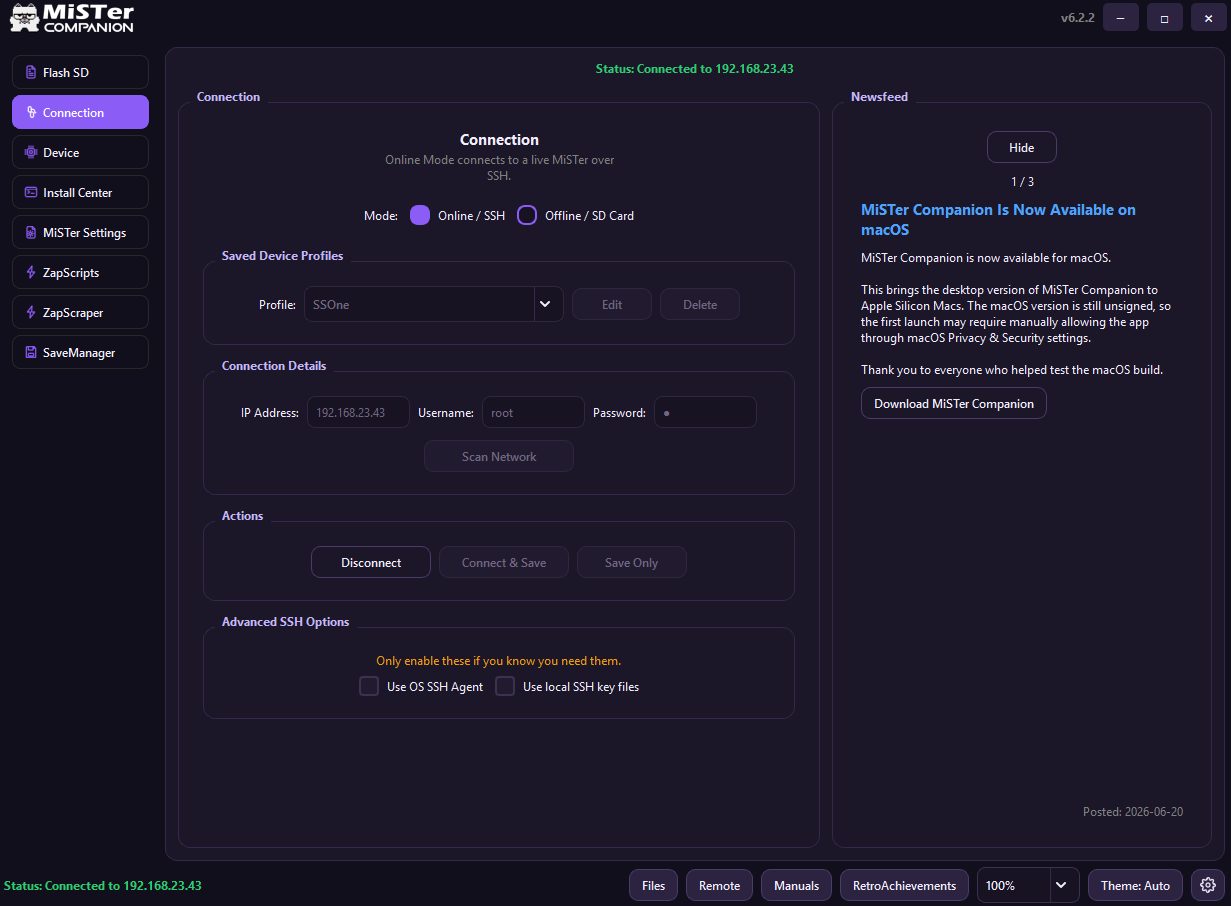Click the Connection link icon in sidebar
Image resolution: width=1231 pixels, height=906 pixels.
pyautogui.click(x=31, y=113)
